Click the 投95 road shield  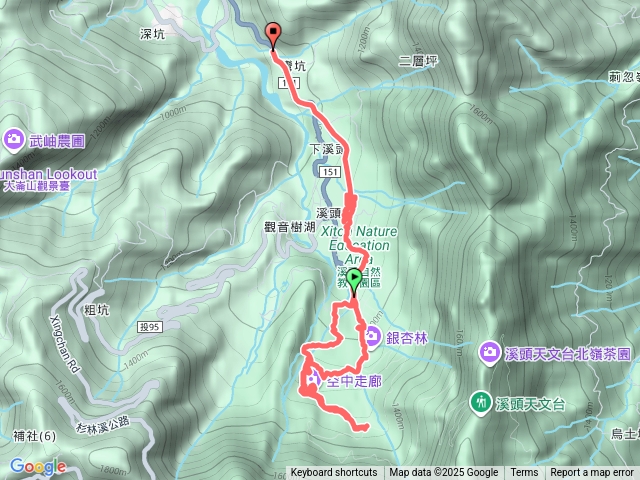coord(150,327)
